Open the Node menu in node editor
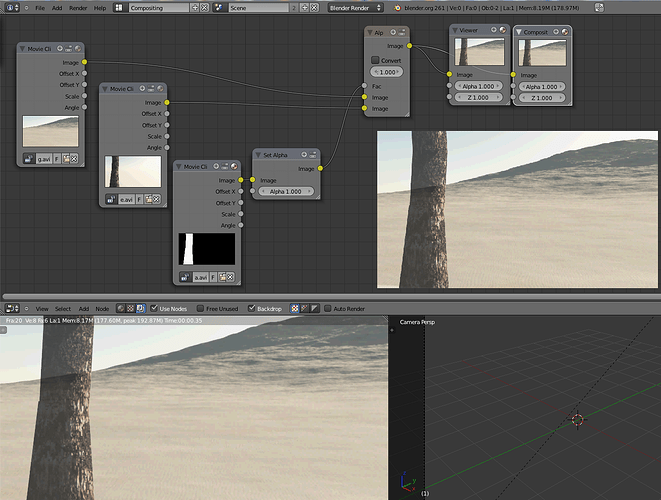 point(102,309)
